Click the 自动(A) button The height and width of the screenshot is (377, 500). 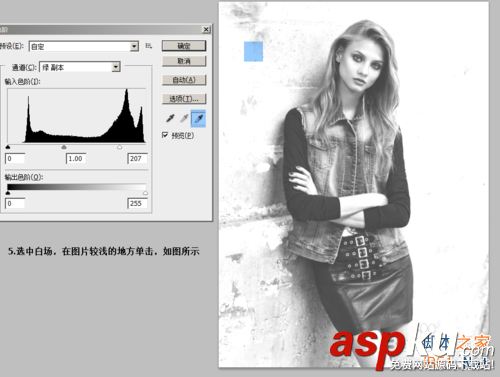[184, 80]
